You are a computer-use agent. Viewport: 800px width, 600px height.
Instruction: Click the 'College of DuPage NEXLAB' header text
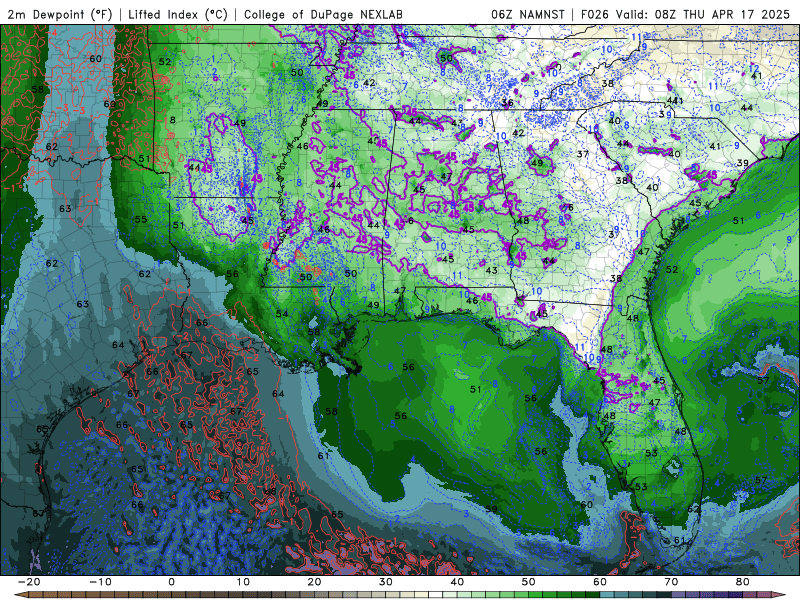(x=323, y=14)
